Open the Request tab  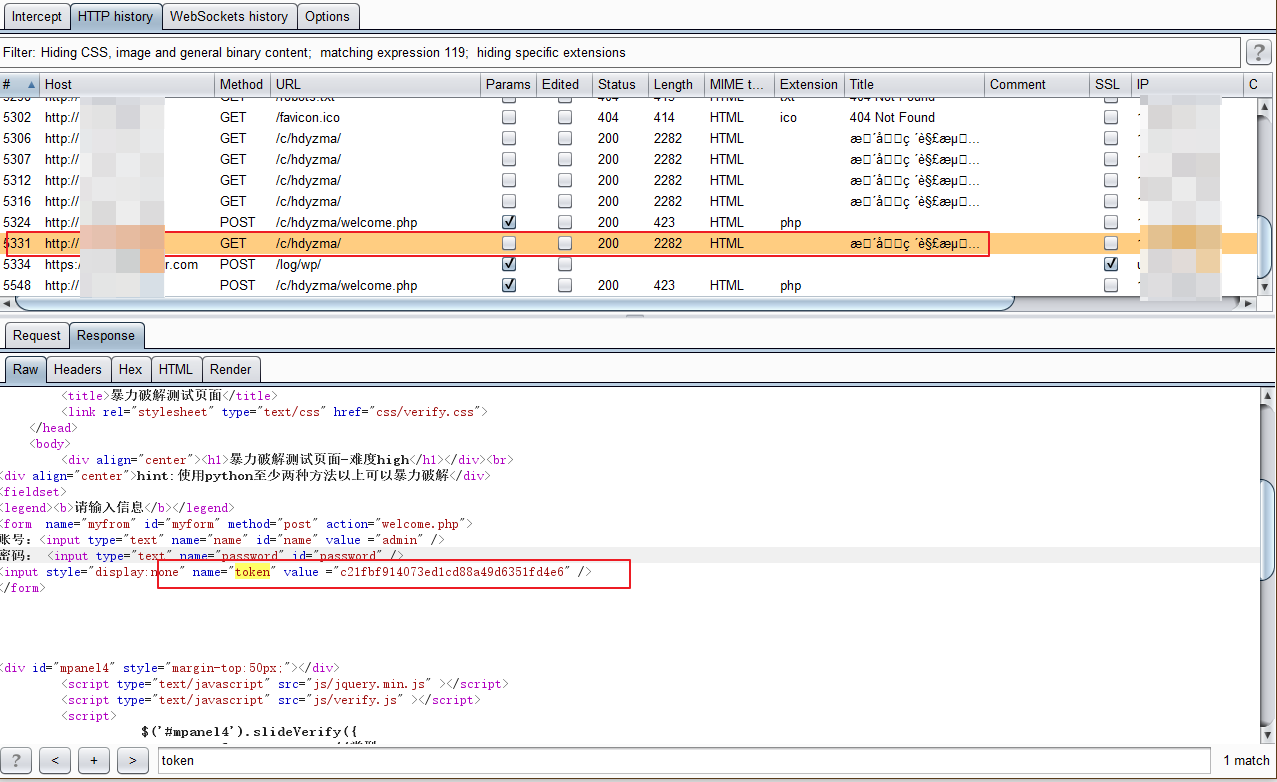[x=37, y=335]
